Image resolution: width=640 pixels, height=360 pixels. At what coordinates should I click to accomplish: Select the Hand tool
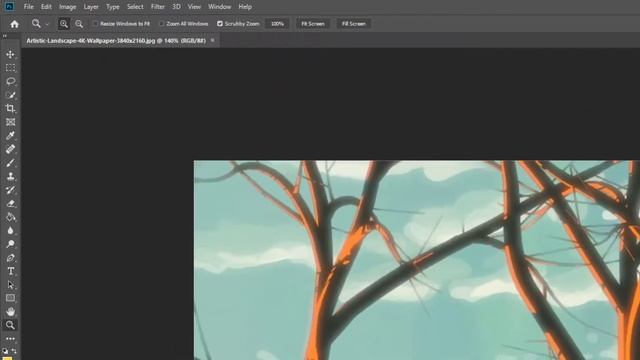click(10, 312)
